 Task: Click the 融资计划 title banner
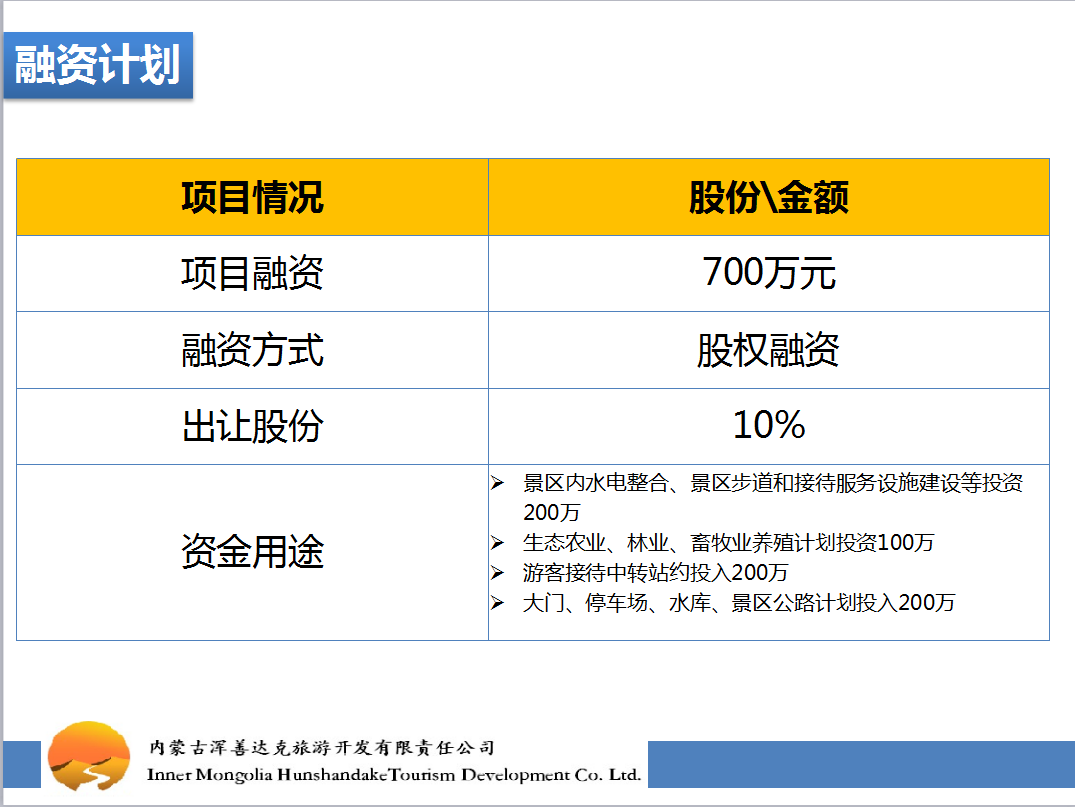(x=97, y=66)
